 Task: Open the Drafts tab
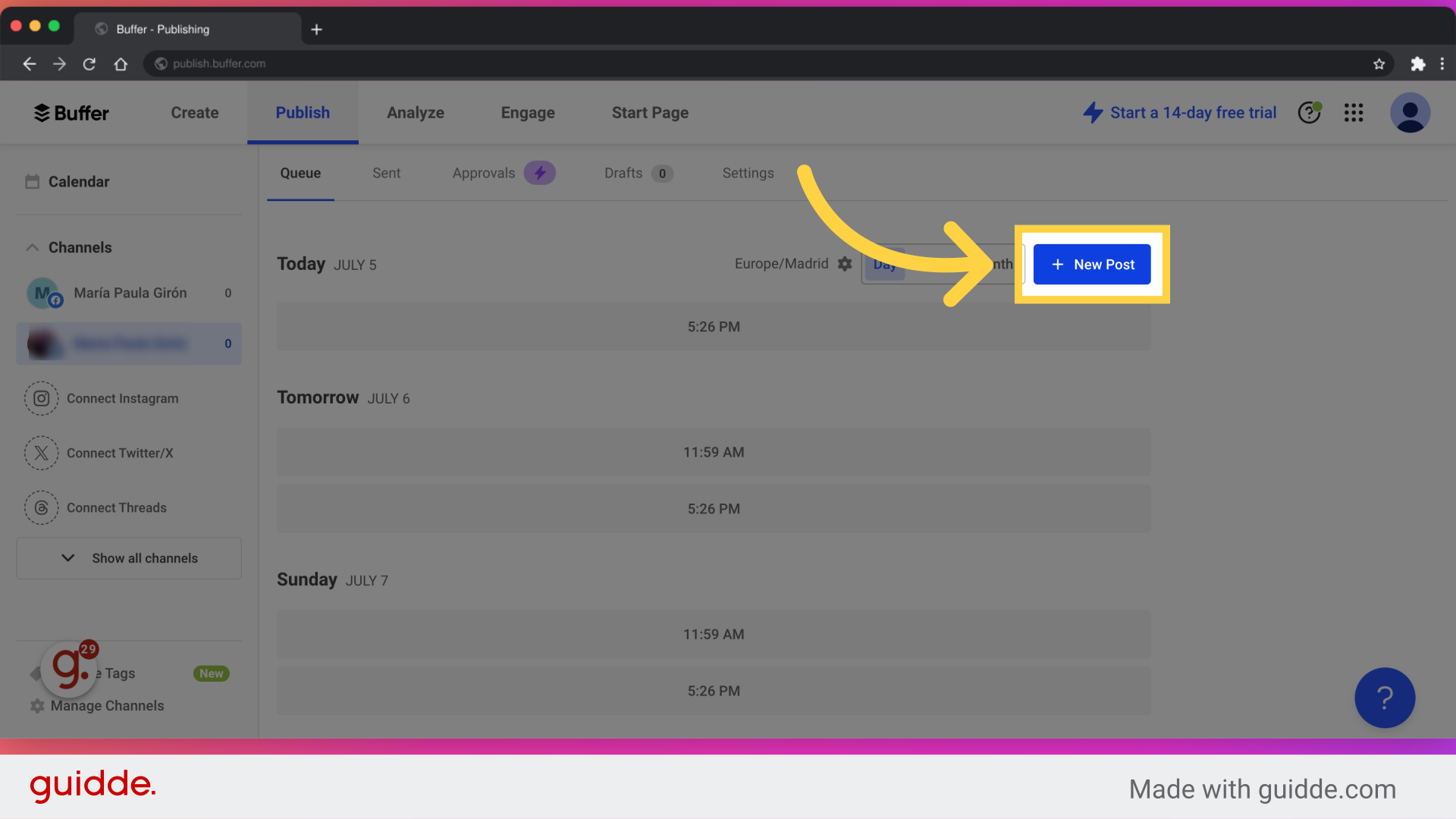click(623, 173)
